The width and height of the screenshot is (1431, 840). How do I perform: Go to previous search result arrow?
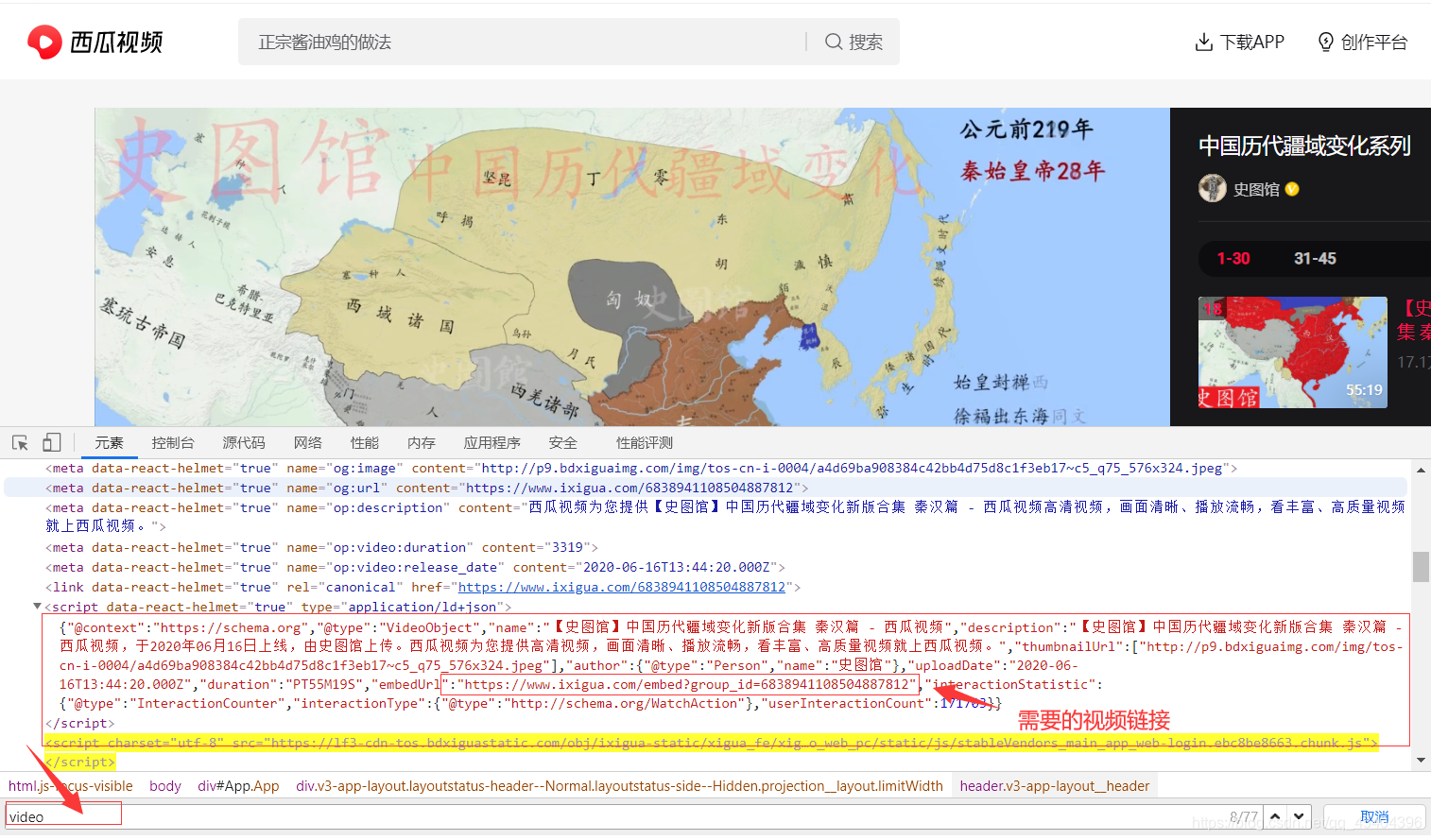[x=1275, y=816]
